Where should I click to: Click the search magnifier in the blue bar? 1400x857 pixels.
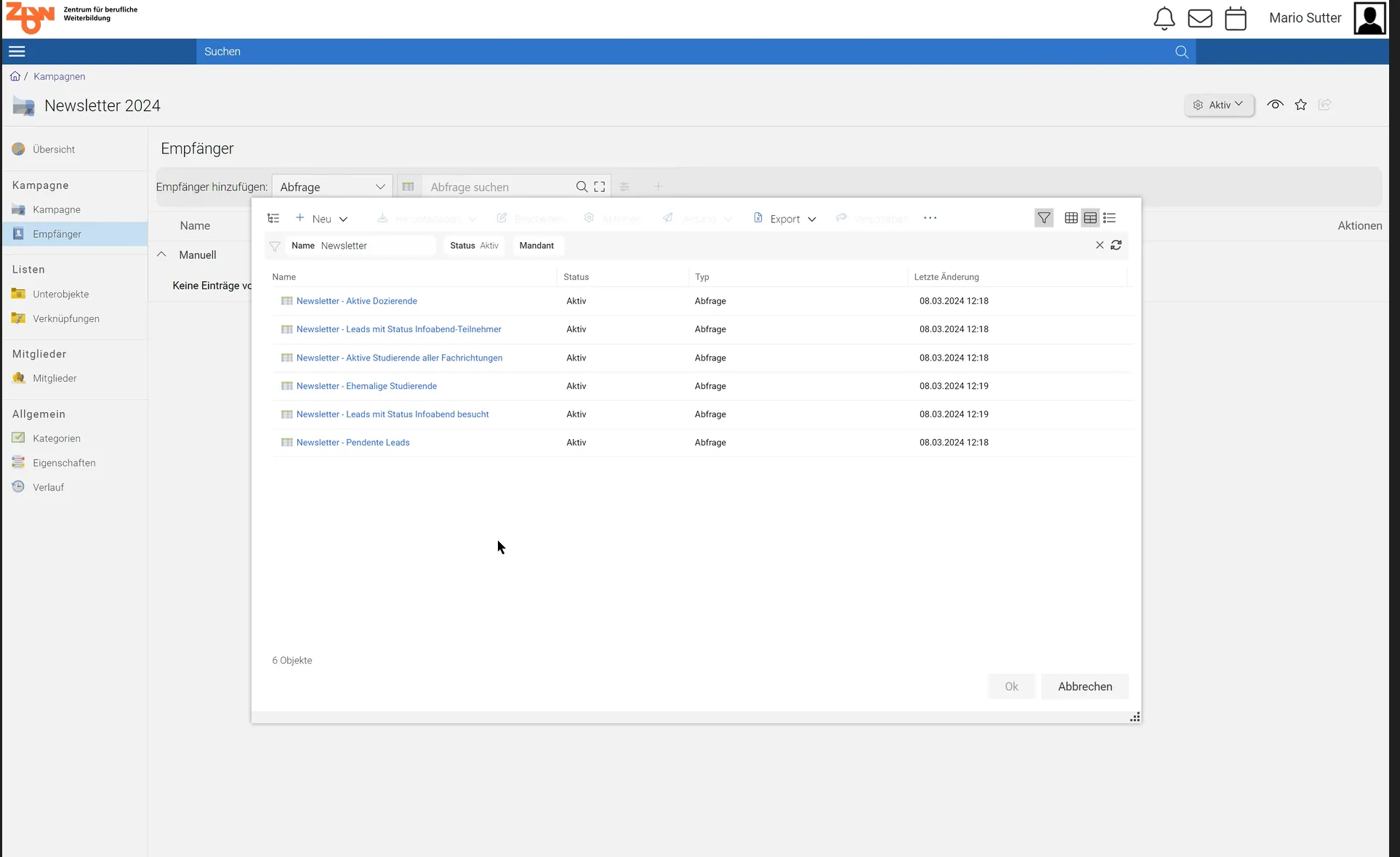click(1182, 52)
